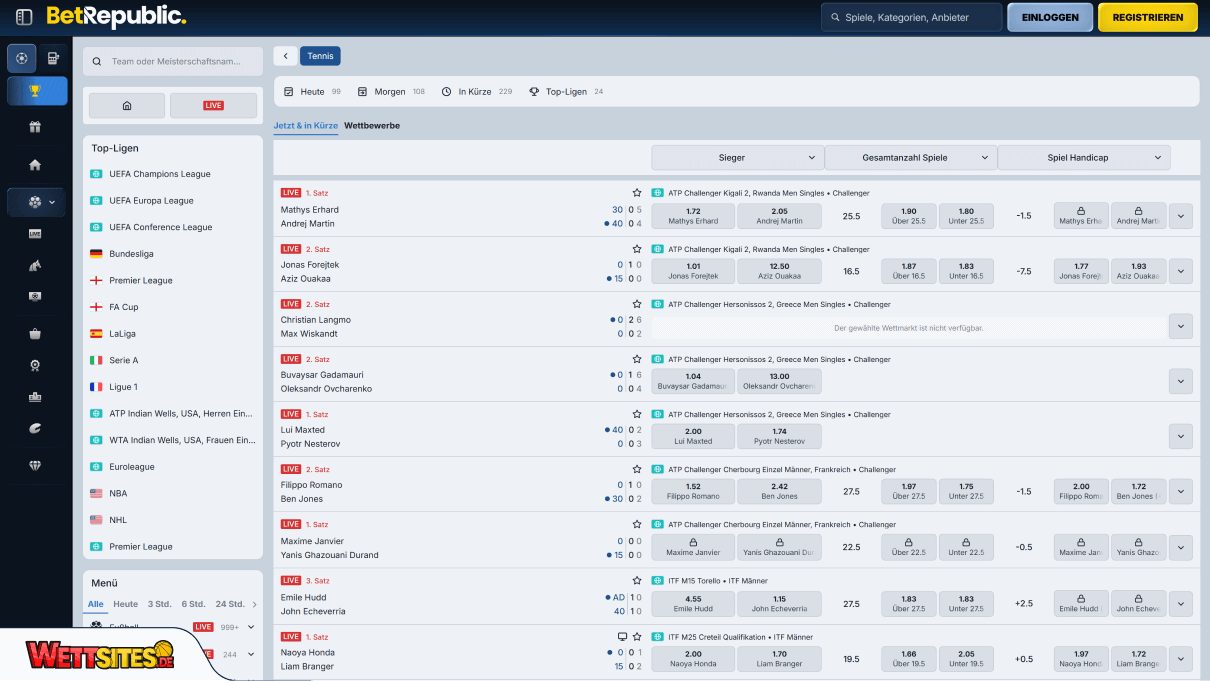Select the Heute filter with 99 events
The width and height of the screenshot is (1210, 681).
(x=313, y=91)
